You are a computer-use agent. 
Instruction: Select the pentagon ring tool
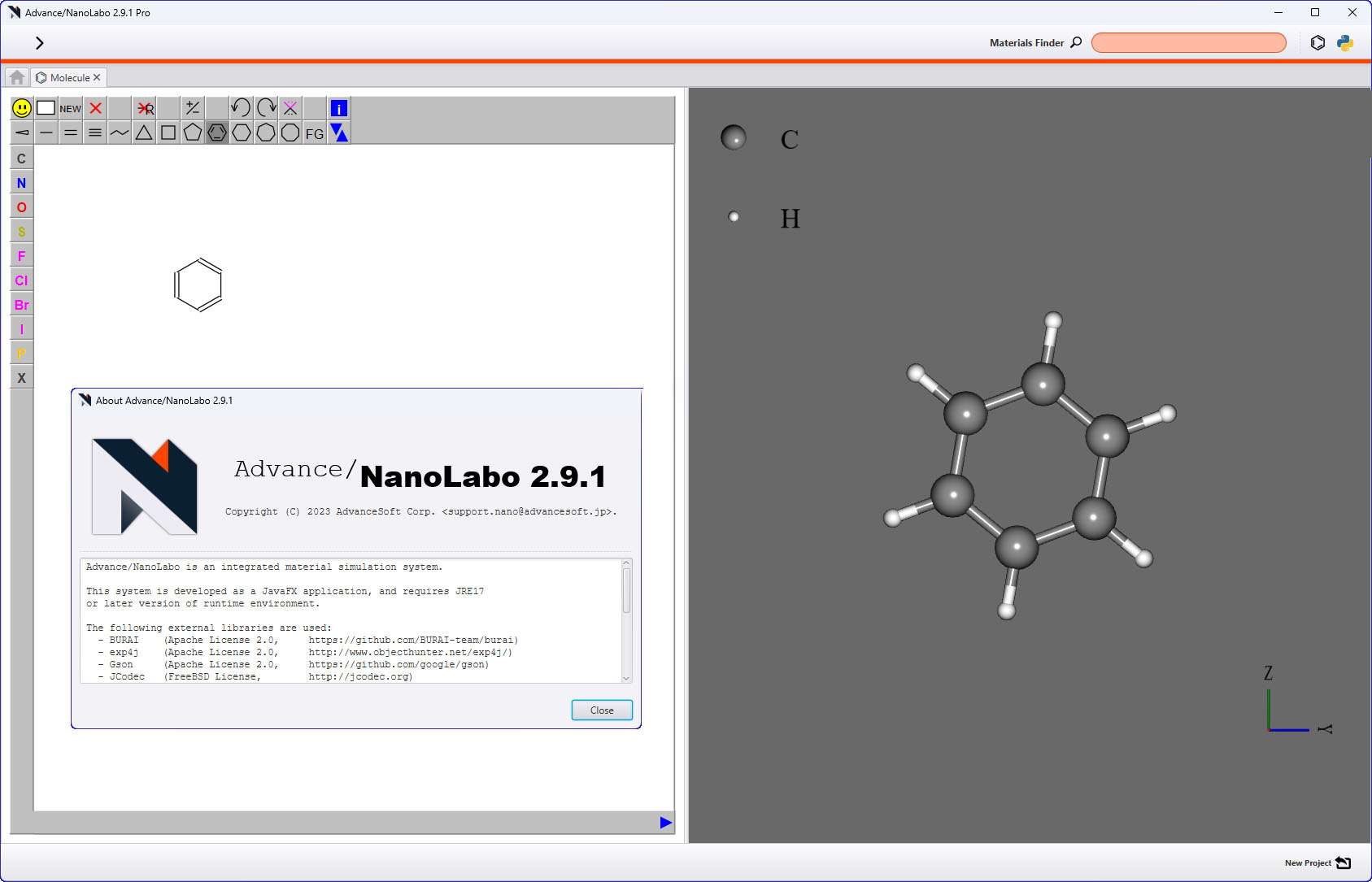[x=193, y=132]
